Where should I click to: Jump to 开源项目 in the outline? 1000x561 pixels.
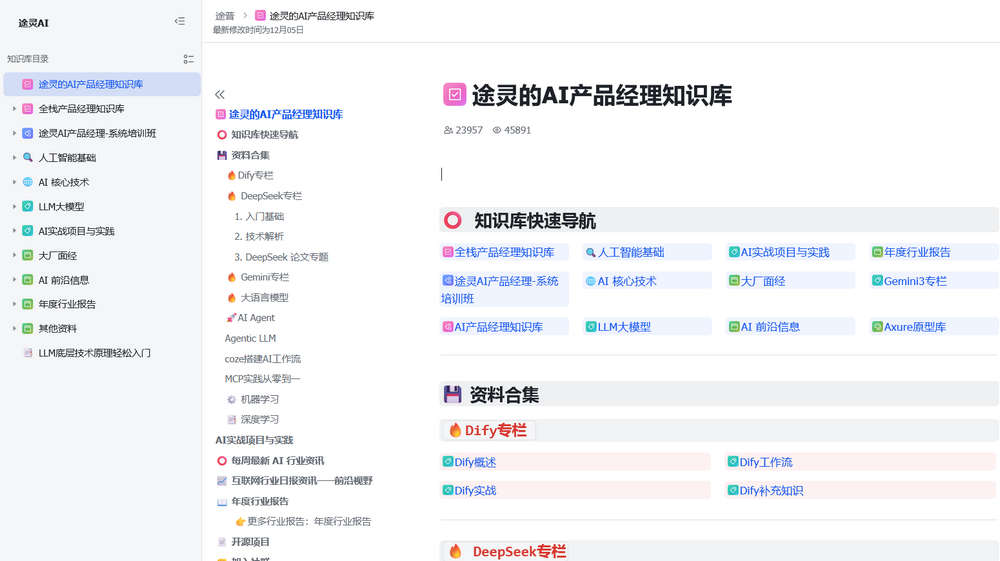(x=250, y=542)
